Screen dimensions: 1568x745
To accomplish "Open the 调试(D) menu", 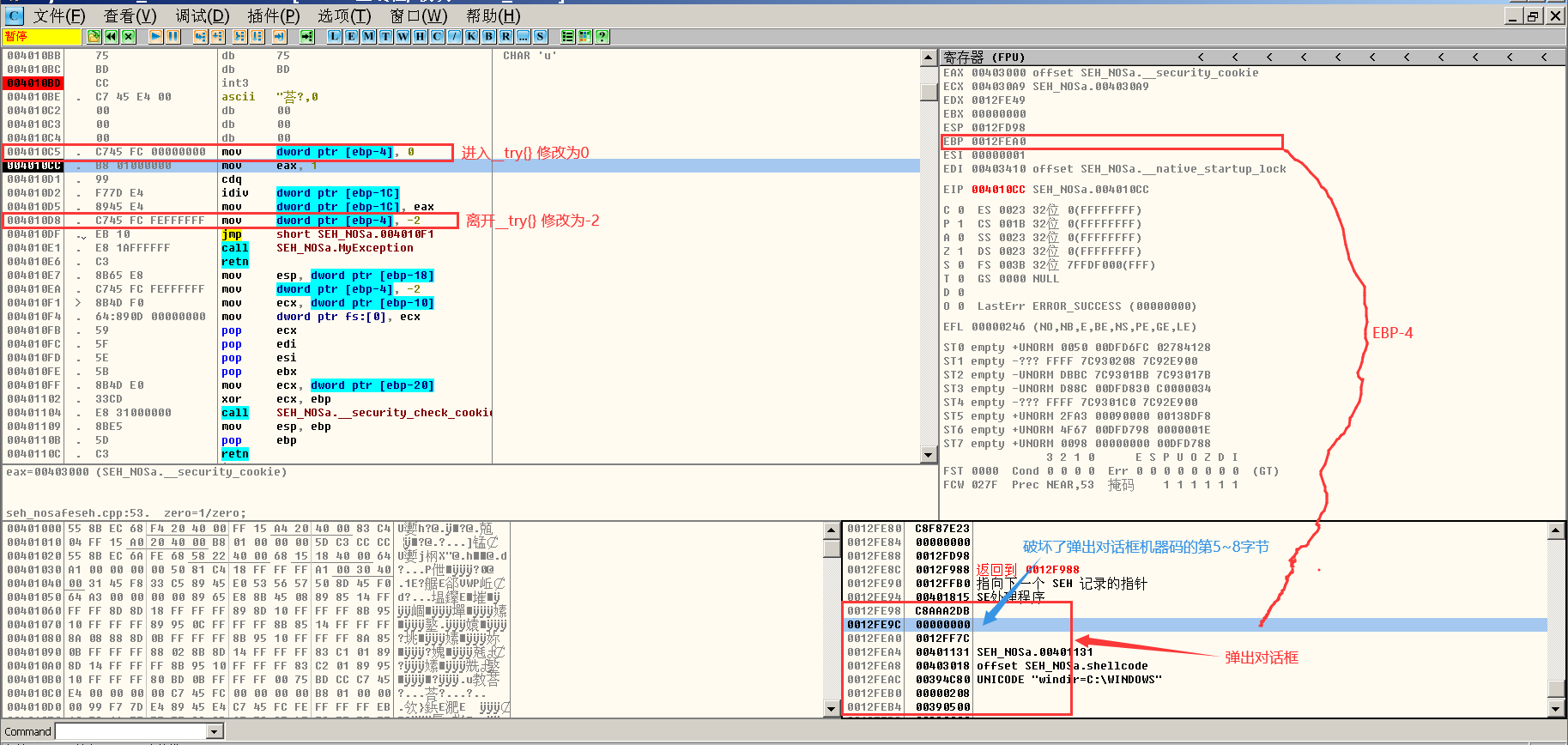I will (x=203, y=15).
